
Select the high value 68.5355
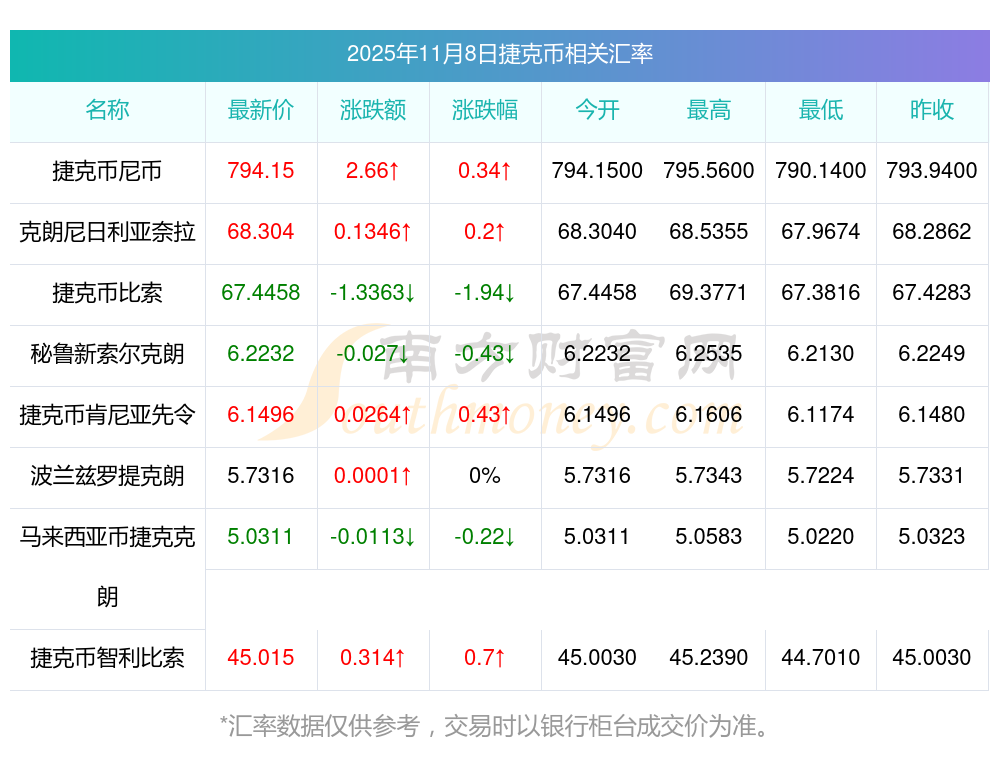click(x=709, y=232)
